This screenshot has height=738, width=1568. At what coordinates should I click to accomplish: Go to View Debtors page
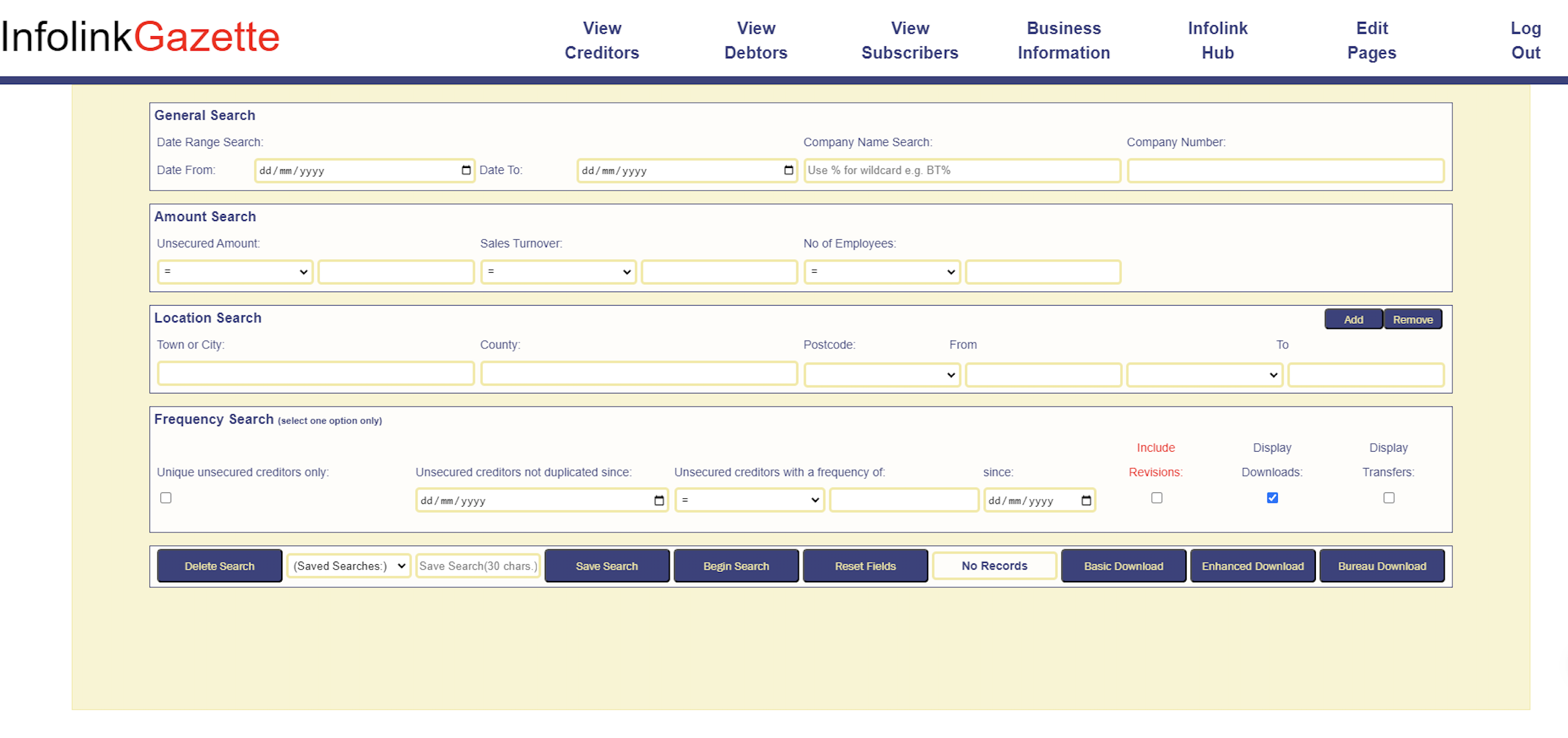[756, 40]
